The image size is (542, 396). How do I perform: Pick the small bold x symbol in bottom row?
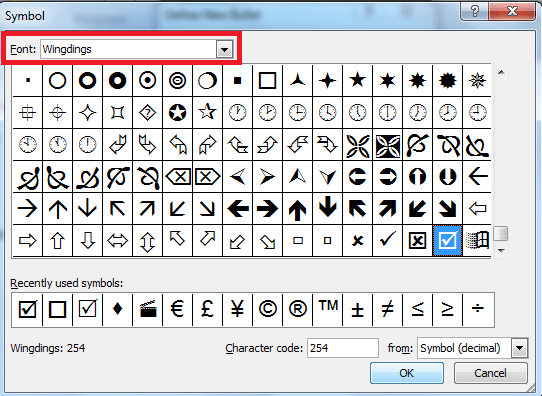pyautogui.click(x=357, y=241)
